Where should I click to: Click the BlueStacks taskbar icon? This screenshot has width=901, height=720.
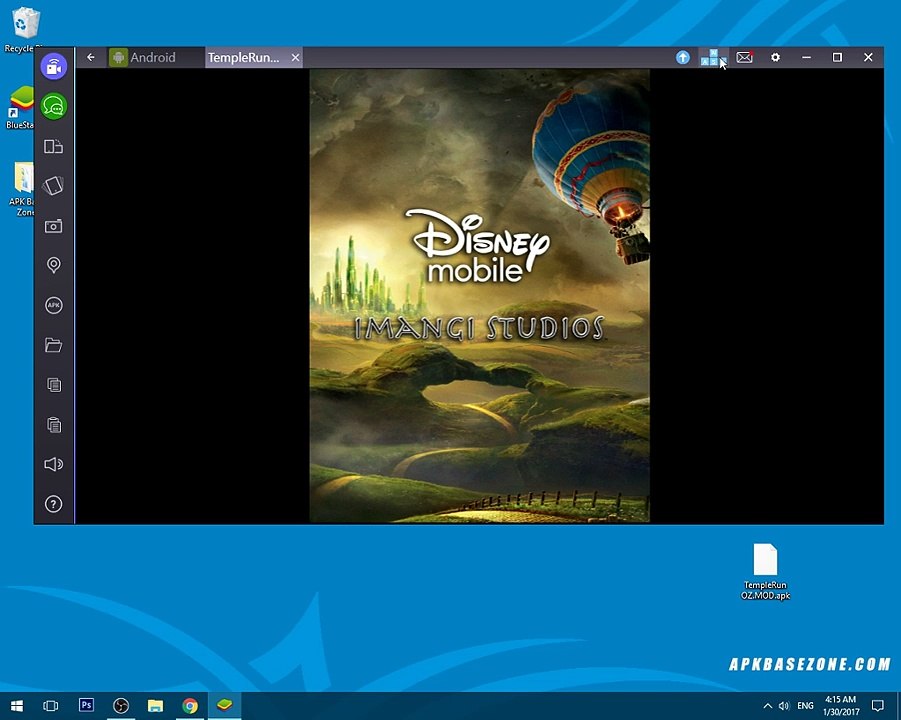(x=225, y=705)
